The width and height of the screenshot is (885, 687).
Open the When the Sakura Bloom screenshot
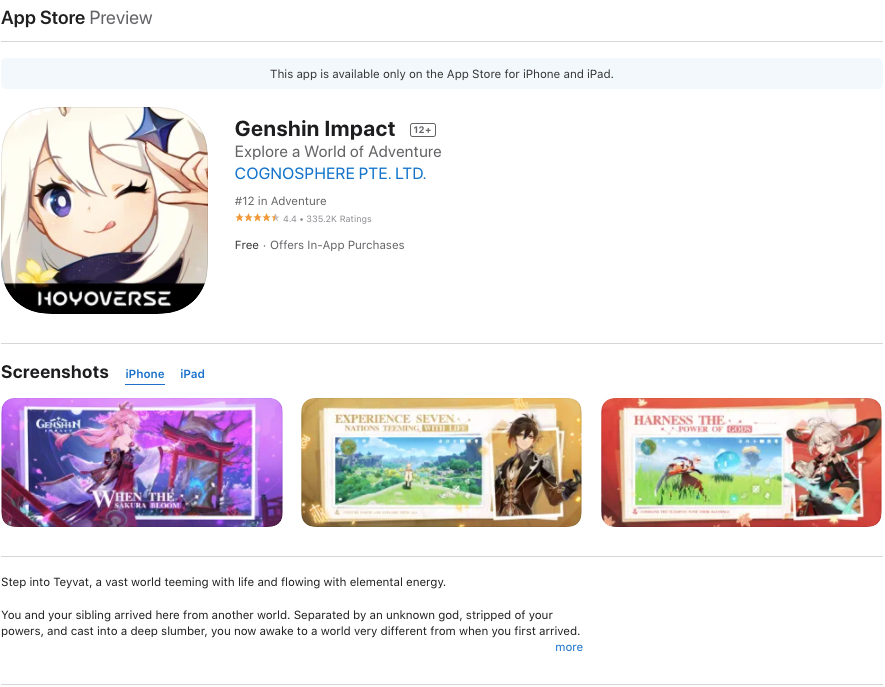(142, 462)
